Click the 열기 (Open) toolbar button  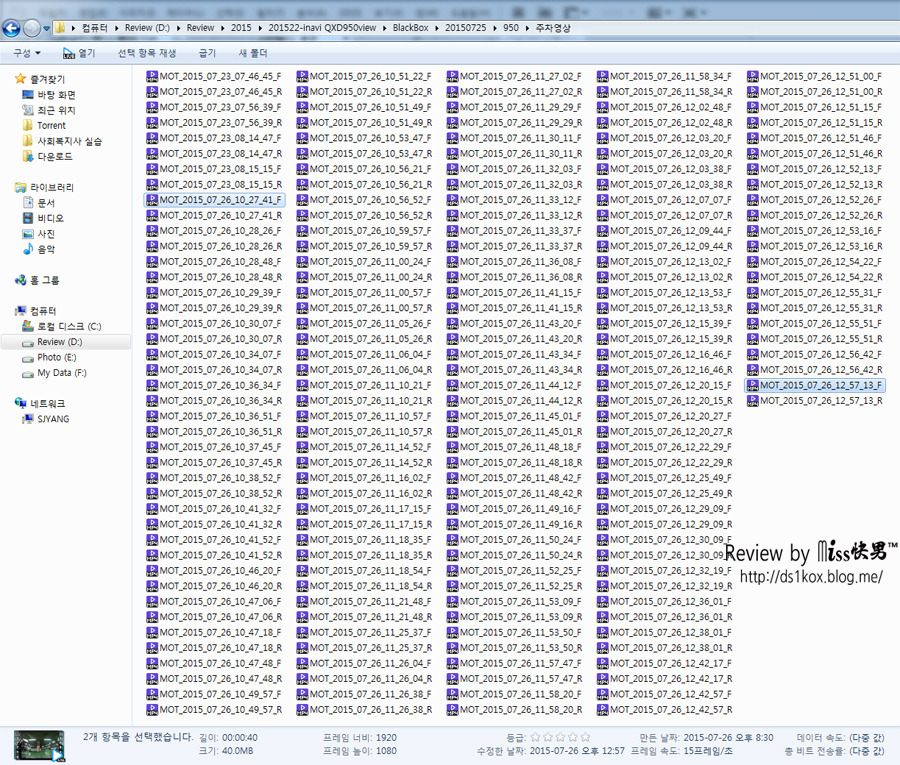coord(79,53)
